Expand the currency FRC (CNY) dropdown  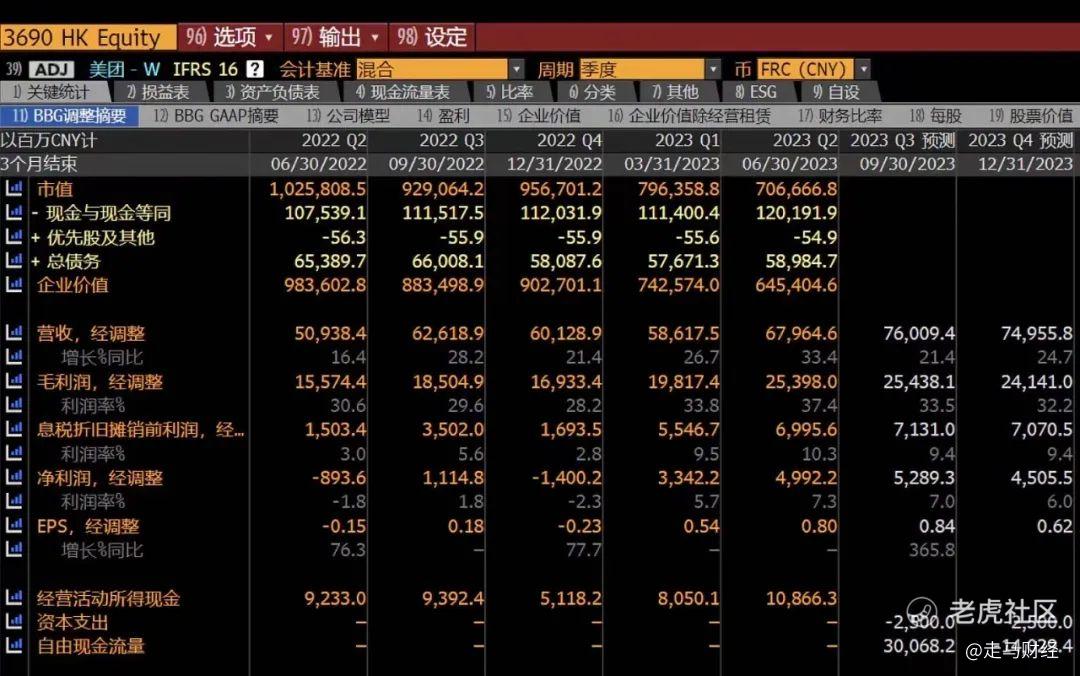(x=862, y=69)
